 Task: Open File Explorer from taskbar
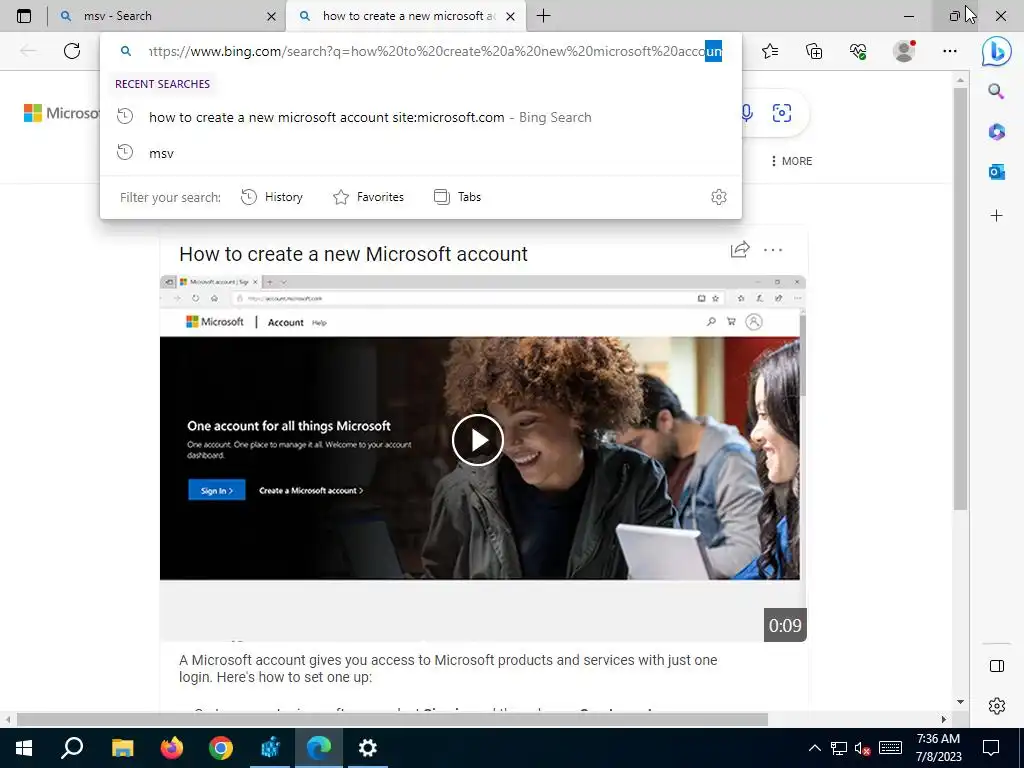point(122,748)
